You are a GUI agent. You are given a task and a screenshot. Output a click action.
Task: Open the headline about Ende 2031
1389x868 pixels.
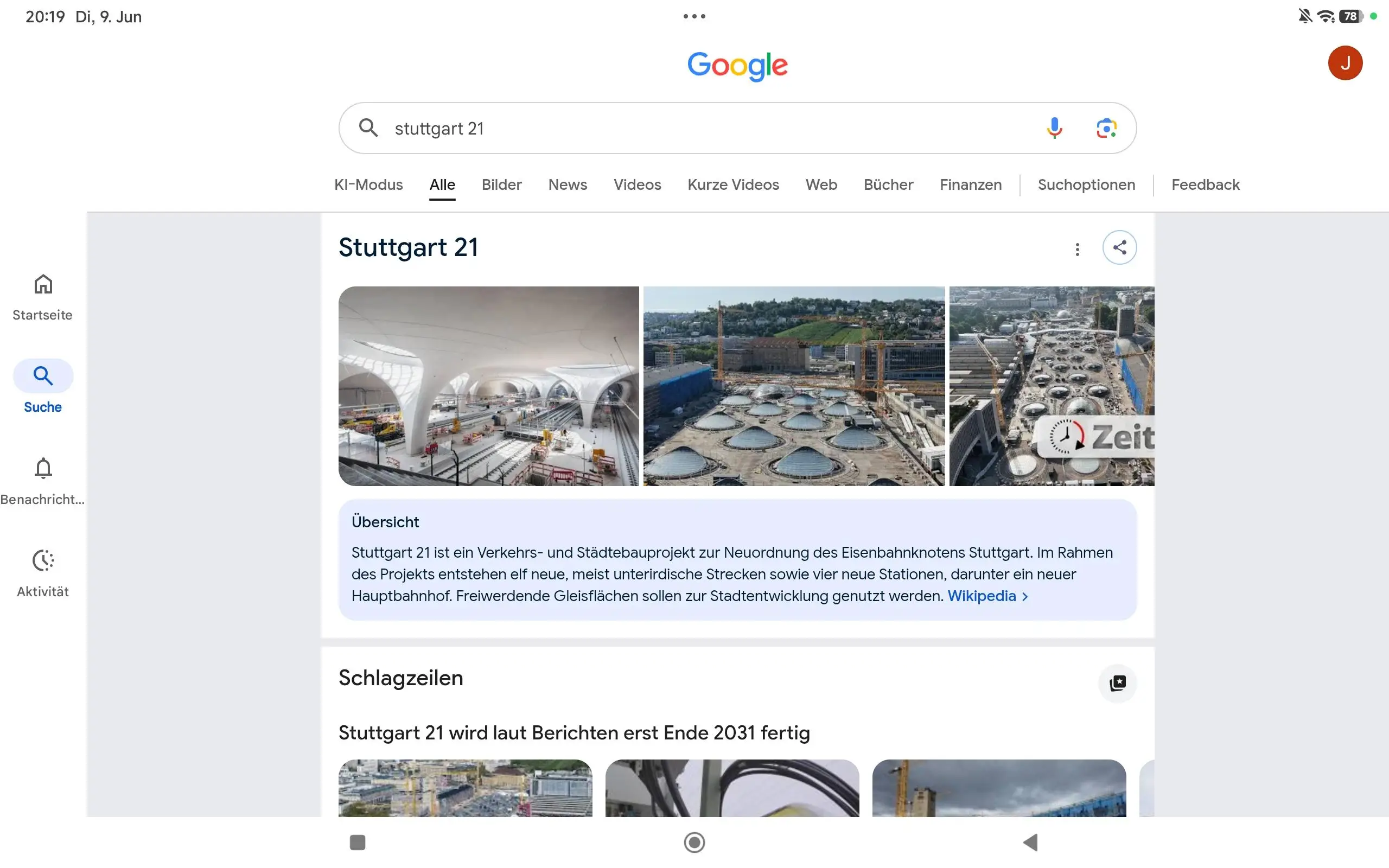click(x=574, y=733)
